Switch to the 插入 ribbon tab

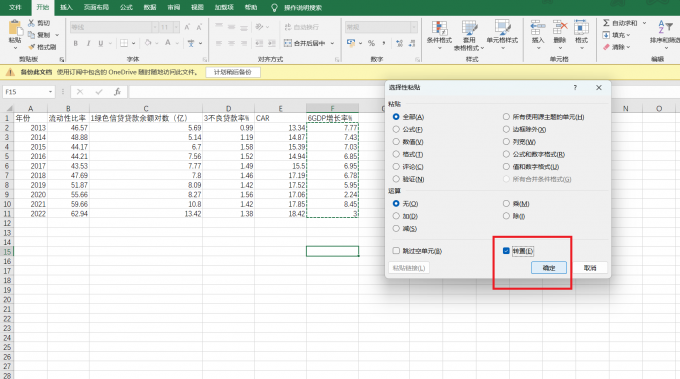(x=66, y=7)
